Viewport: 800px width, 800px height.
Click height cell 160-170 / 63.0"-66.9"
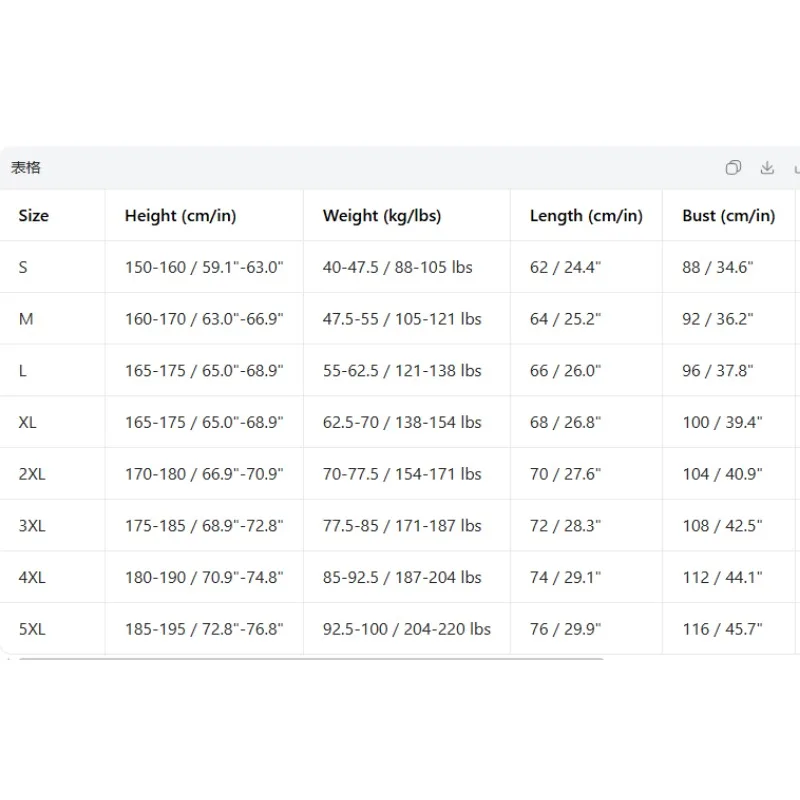[204, 319]
